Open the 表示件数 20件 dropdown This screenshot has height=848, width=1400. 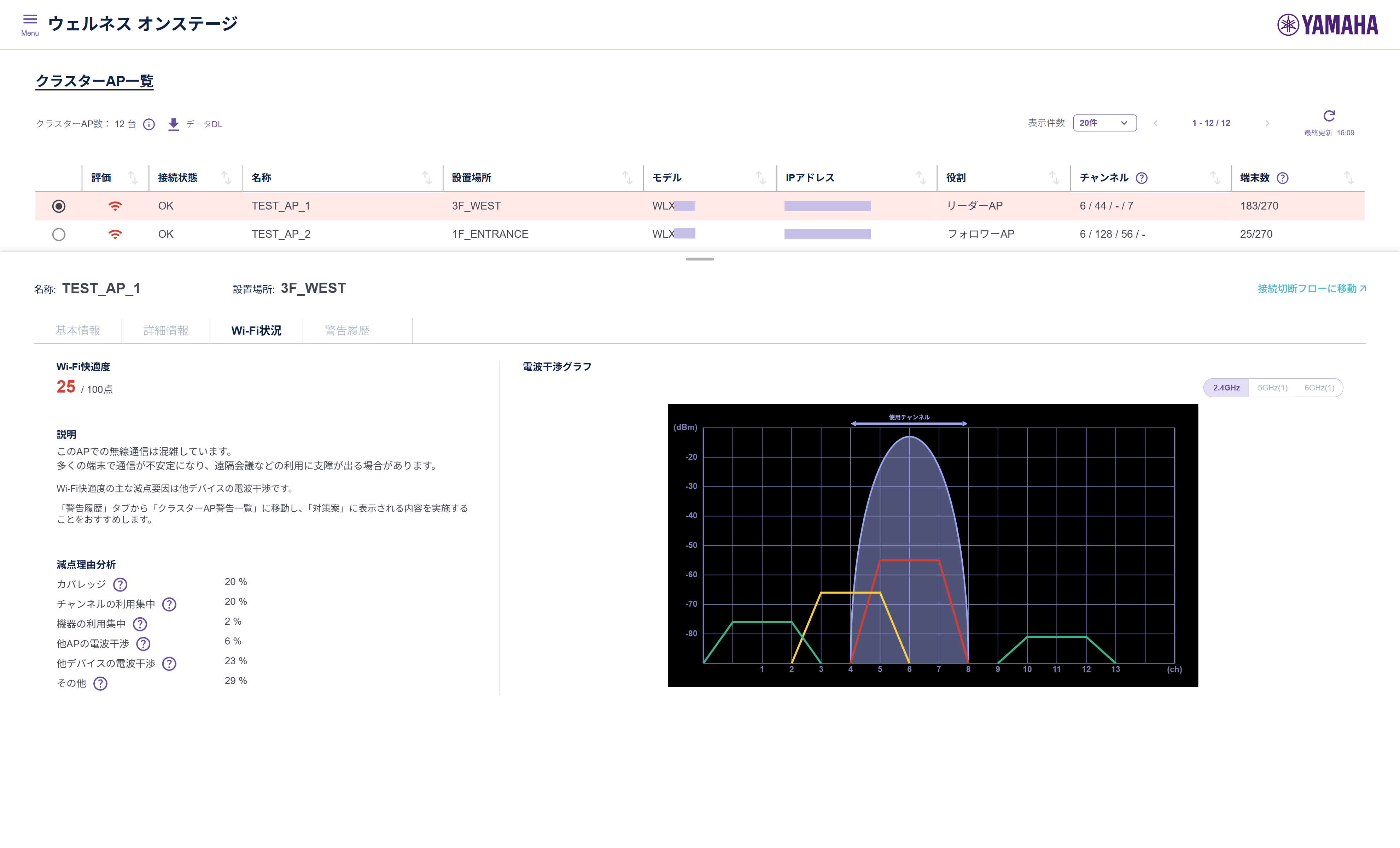click(1104, 123)
